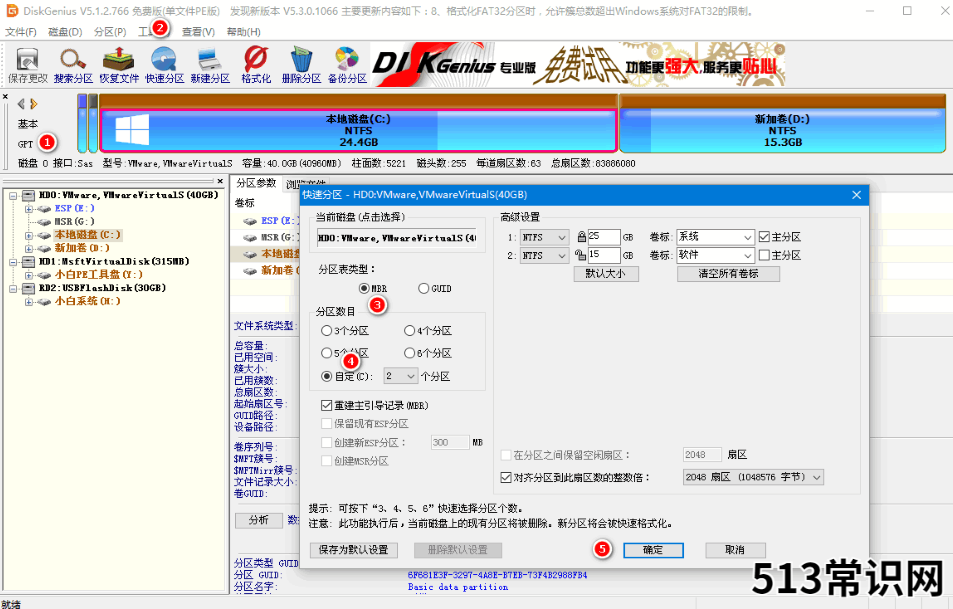Go to previous disk with left arrow
The image size is (953, 609).
click(x=21, y=104)
